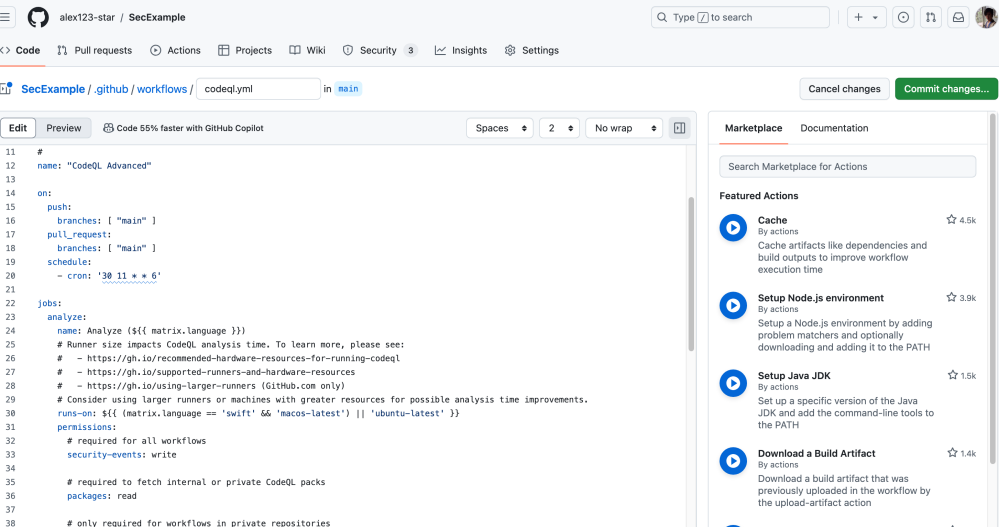Image resolution: width=999 pixels, height=527 pixels.
Task: Open the Spaces indent mode dropdown
Action: (x=500, y=128)
